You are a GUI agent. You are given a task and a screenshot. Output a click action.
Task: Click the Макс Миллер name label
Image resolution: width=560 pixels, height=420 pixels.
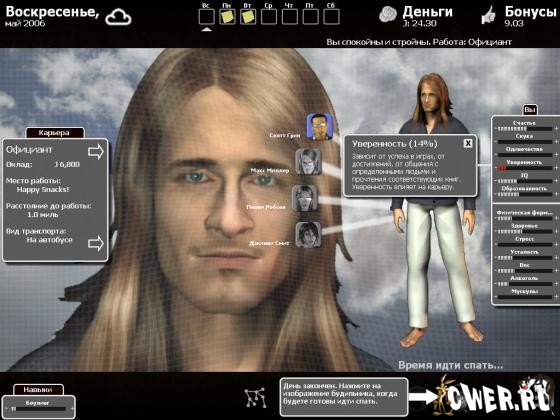pos(270,171)
